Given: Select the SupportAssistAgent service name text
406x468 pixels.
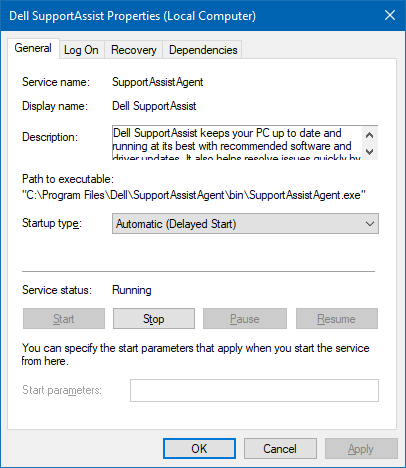Looking at the screenshot, I should [158, 82].
